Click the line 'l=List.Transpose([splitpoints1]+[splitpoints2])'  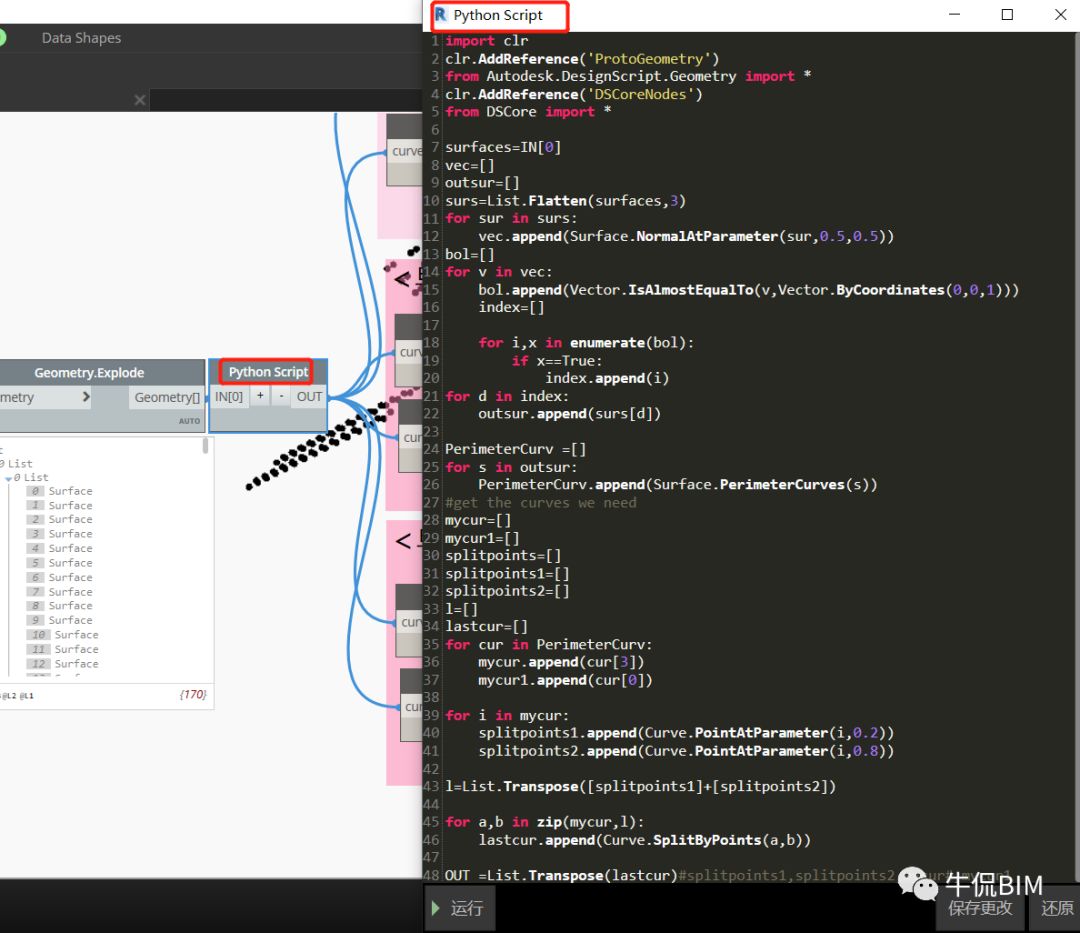click(641, 786)
